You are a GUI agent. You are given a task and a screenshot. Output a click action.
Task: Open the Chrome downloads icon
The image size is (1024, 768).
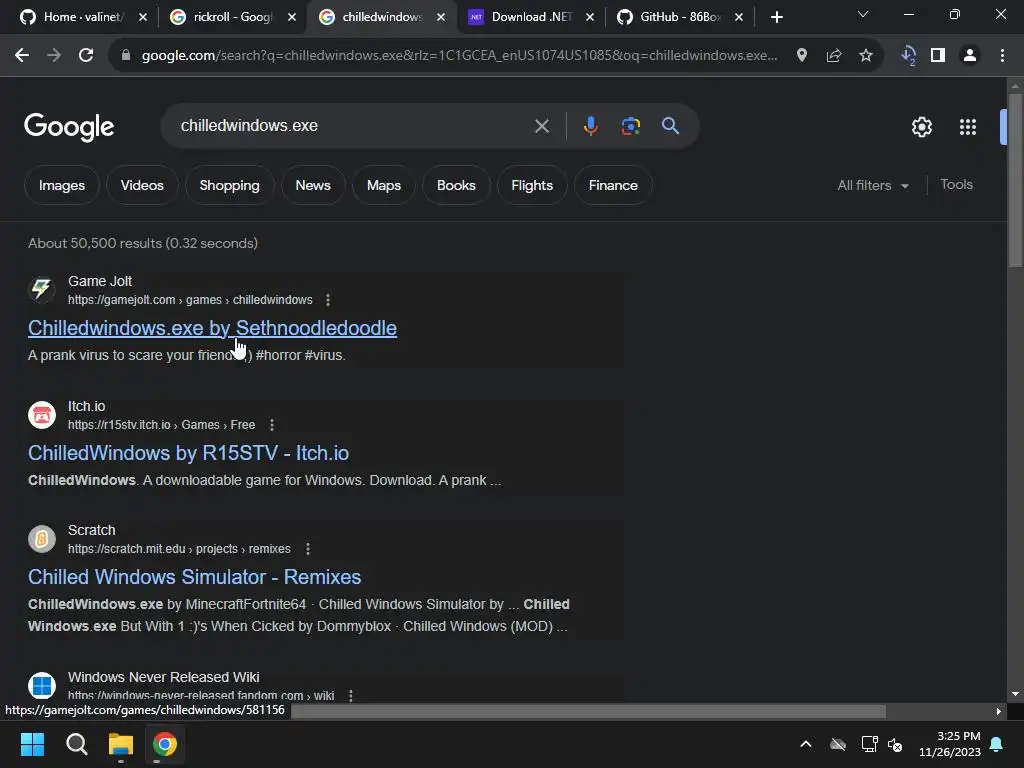pyautogui.click(x=908, y=56)
